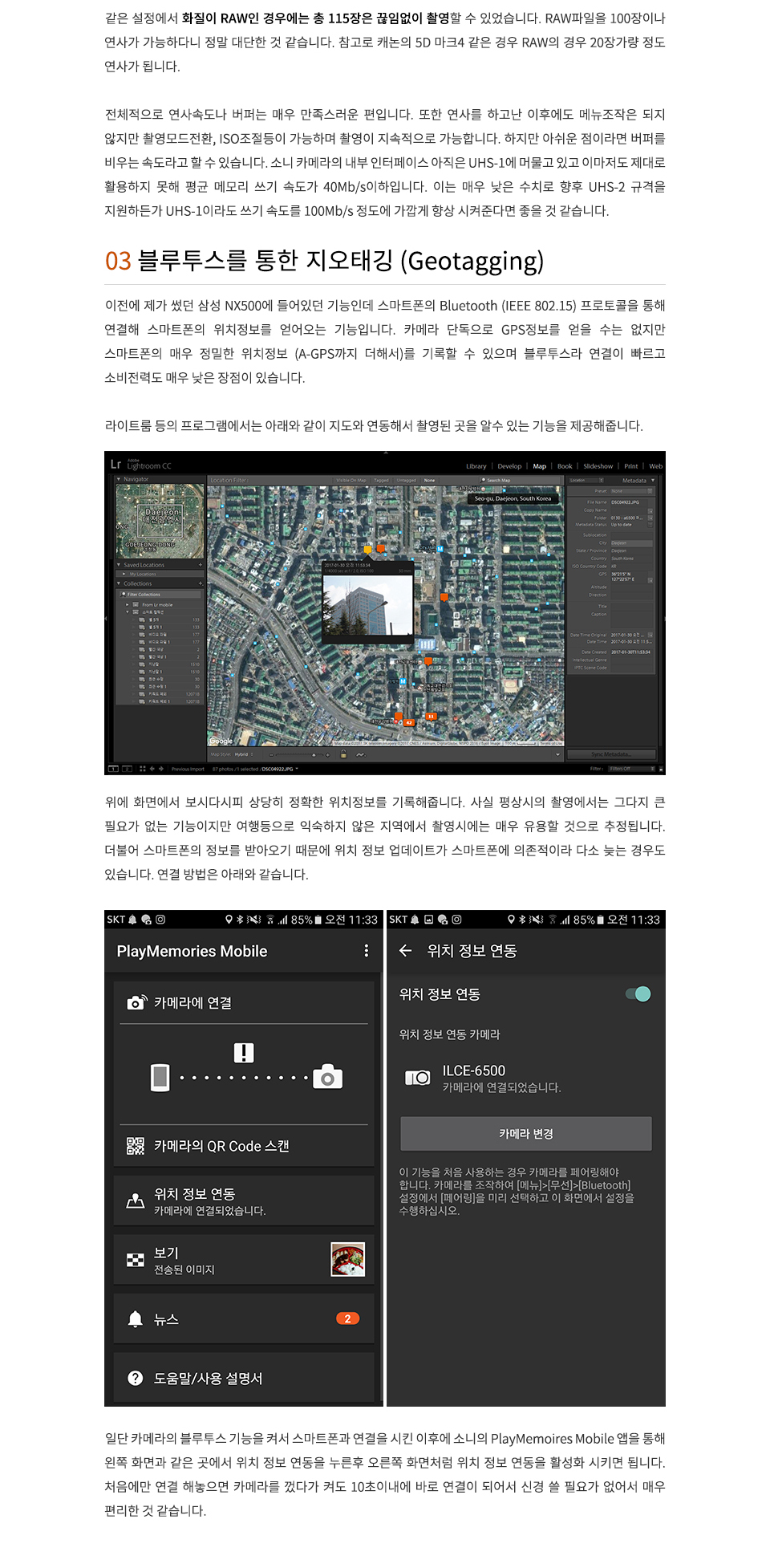Click the Sync Metadata button
This screenshot has width=770, height=1568.
click(611, 754)
